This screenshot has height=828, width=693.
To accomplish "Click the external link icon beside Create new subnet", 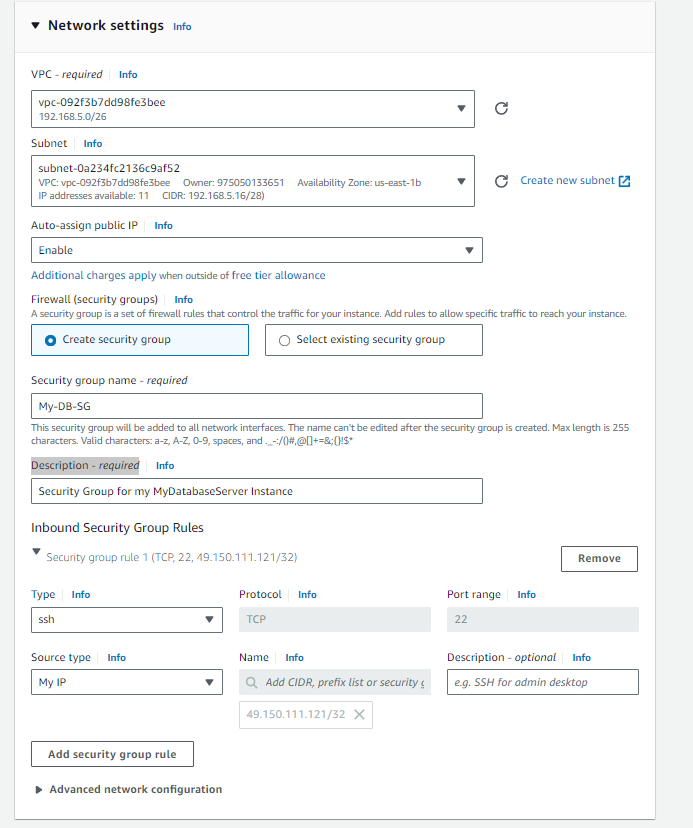I will click(x=625, y=181).
